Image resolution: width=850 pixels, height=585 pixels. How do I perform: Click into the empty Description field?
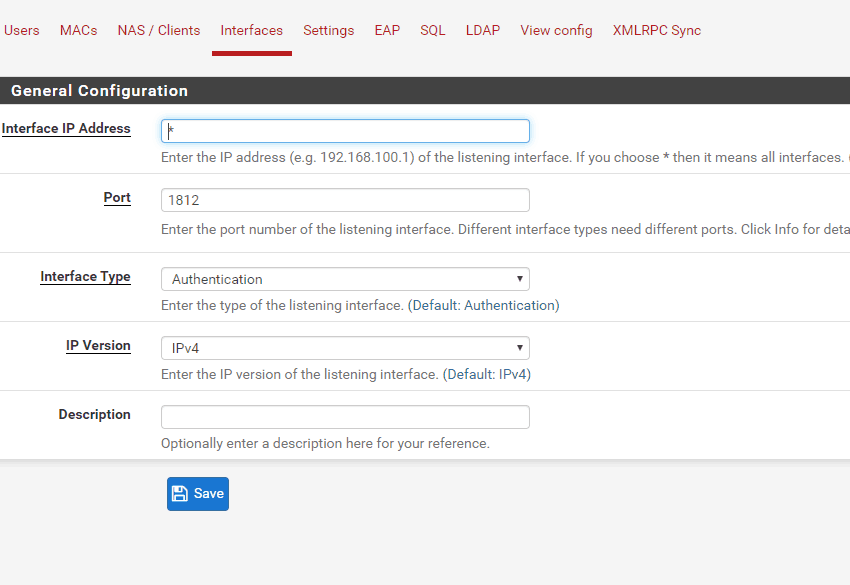tap(345, 417)
